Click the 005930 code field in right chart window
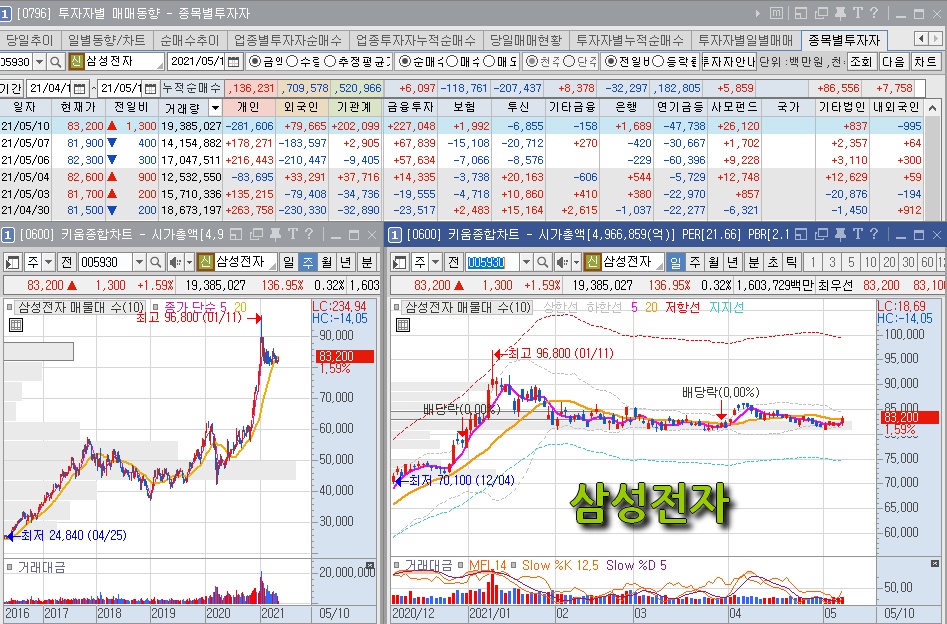This screenshot has width=947, height=624. (491, 262)
